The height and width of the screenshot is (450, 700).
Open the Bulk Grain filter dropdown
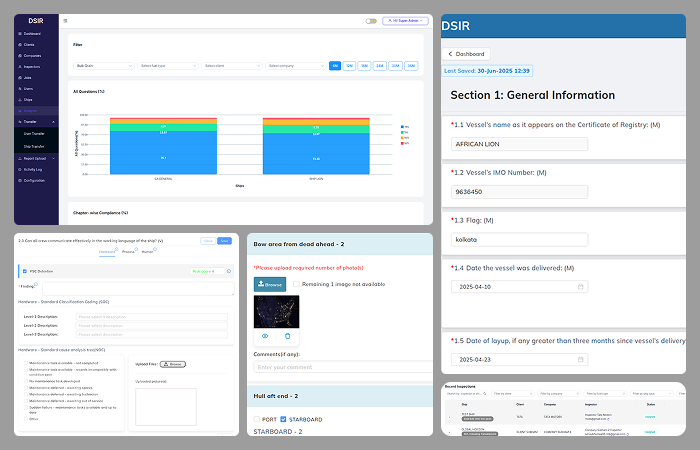point(103,65)
